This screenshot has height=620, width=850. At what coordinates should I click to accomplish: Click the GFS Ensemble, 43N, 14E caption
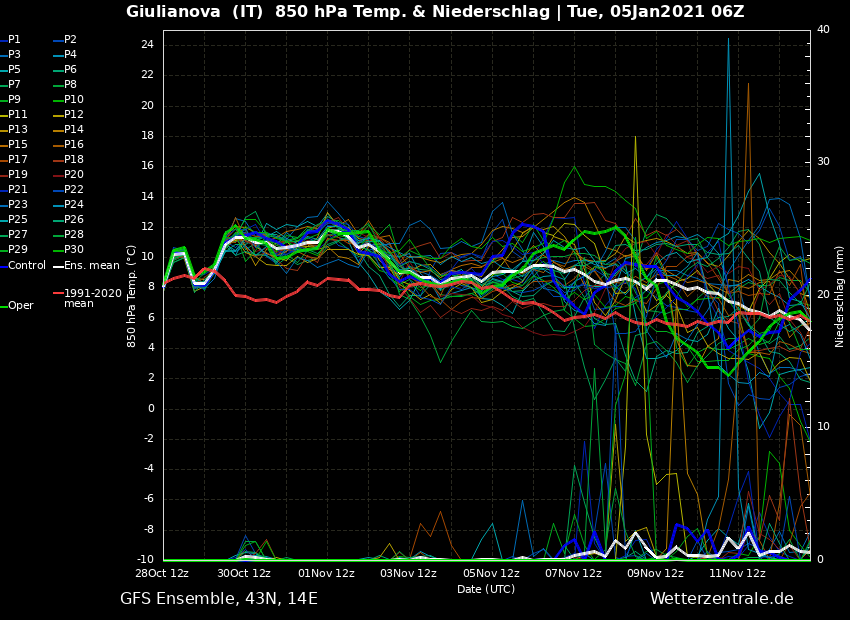coord(219,599)
